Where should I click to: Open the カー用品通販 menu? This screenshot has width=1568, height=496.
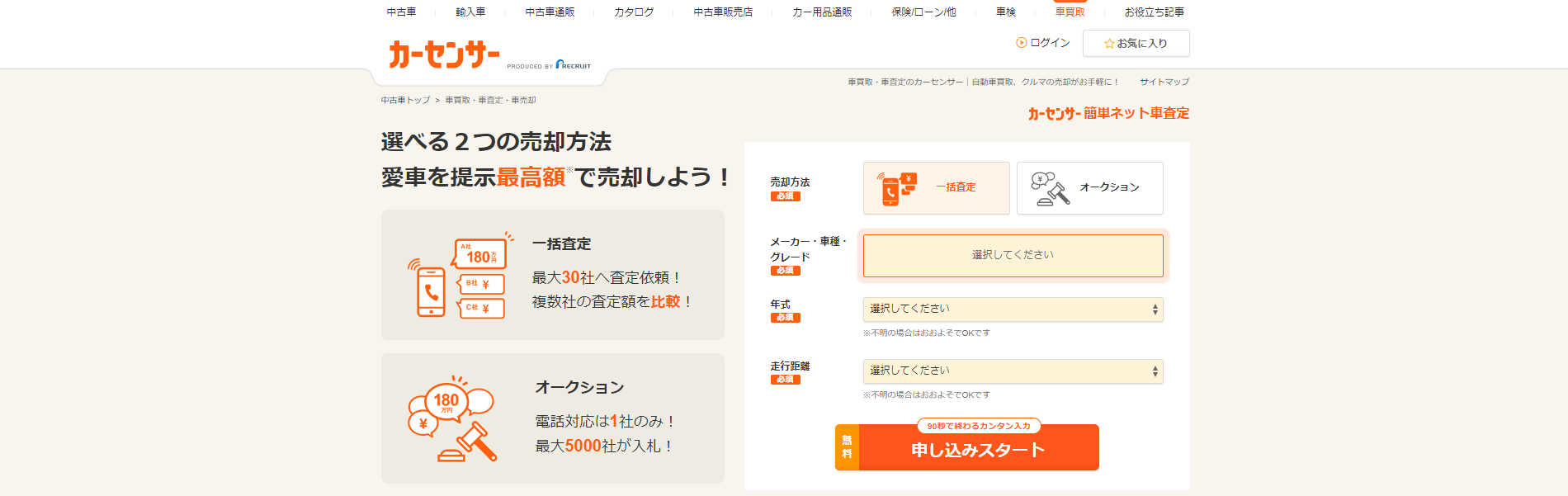pos(822,12)
